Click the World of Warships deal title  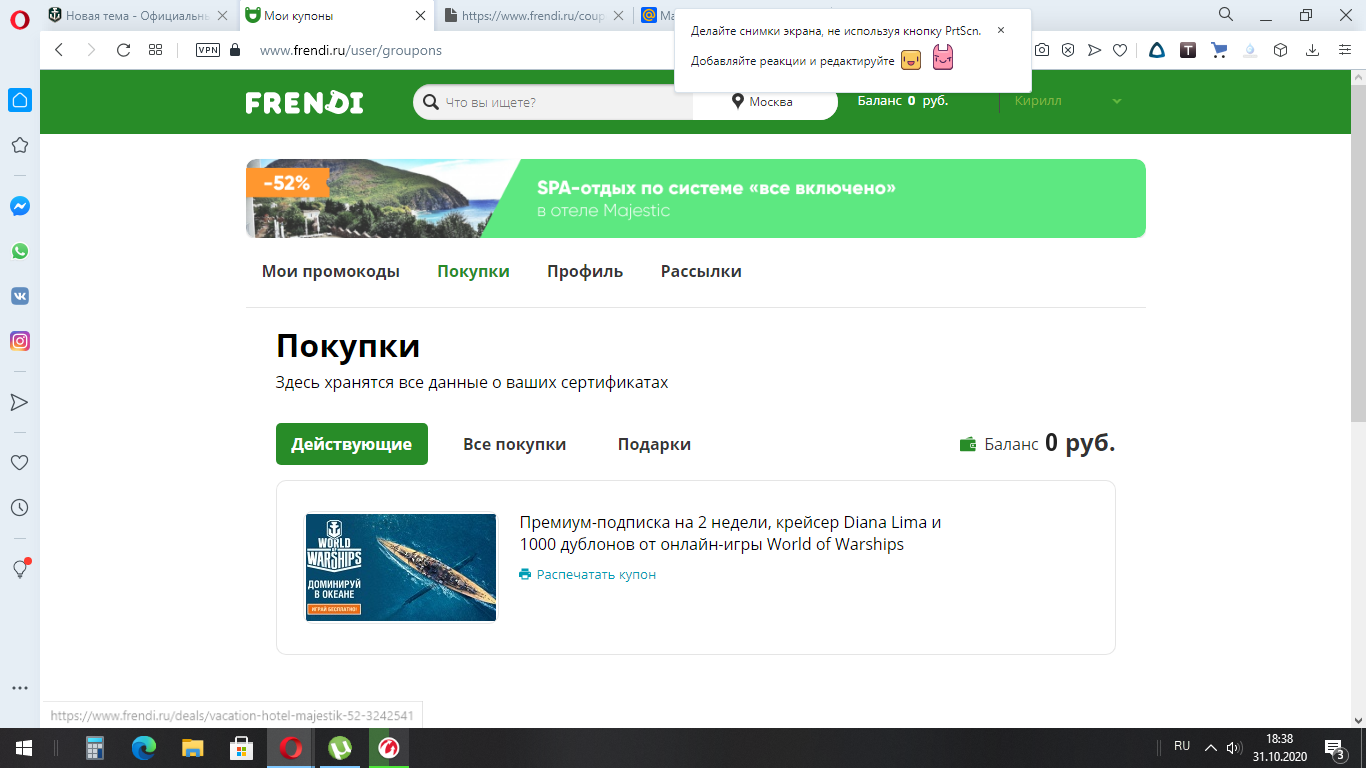(x=731, y=534)
